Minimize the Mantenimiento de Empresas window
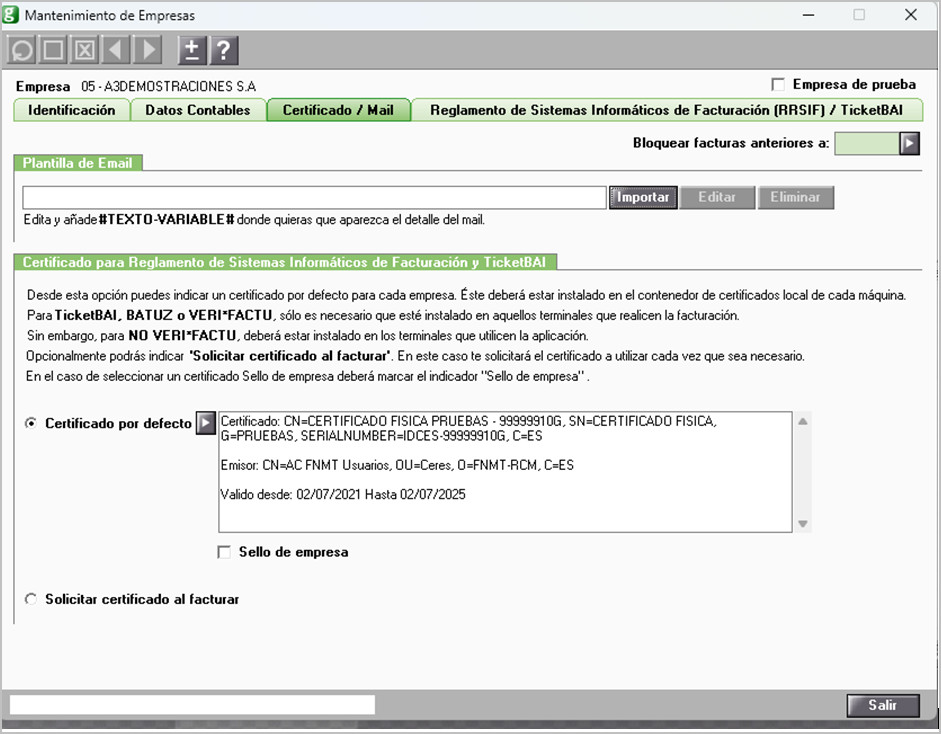The height and width of the screenshot is (734, 941). [x=808, y=15]
